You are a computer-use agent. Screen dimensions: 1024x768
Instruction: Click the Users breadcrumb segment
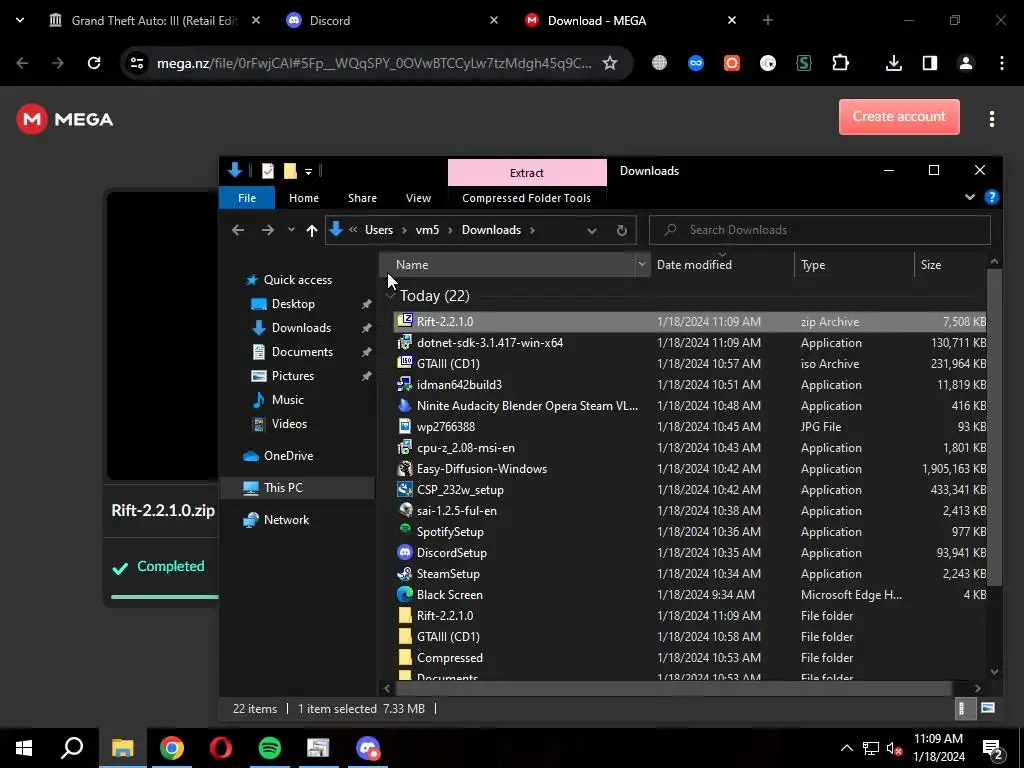coord(379,230)
